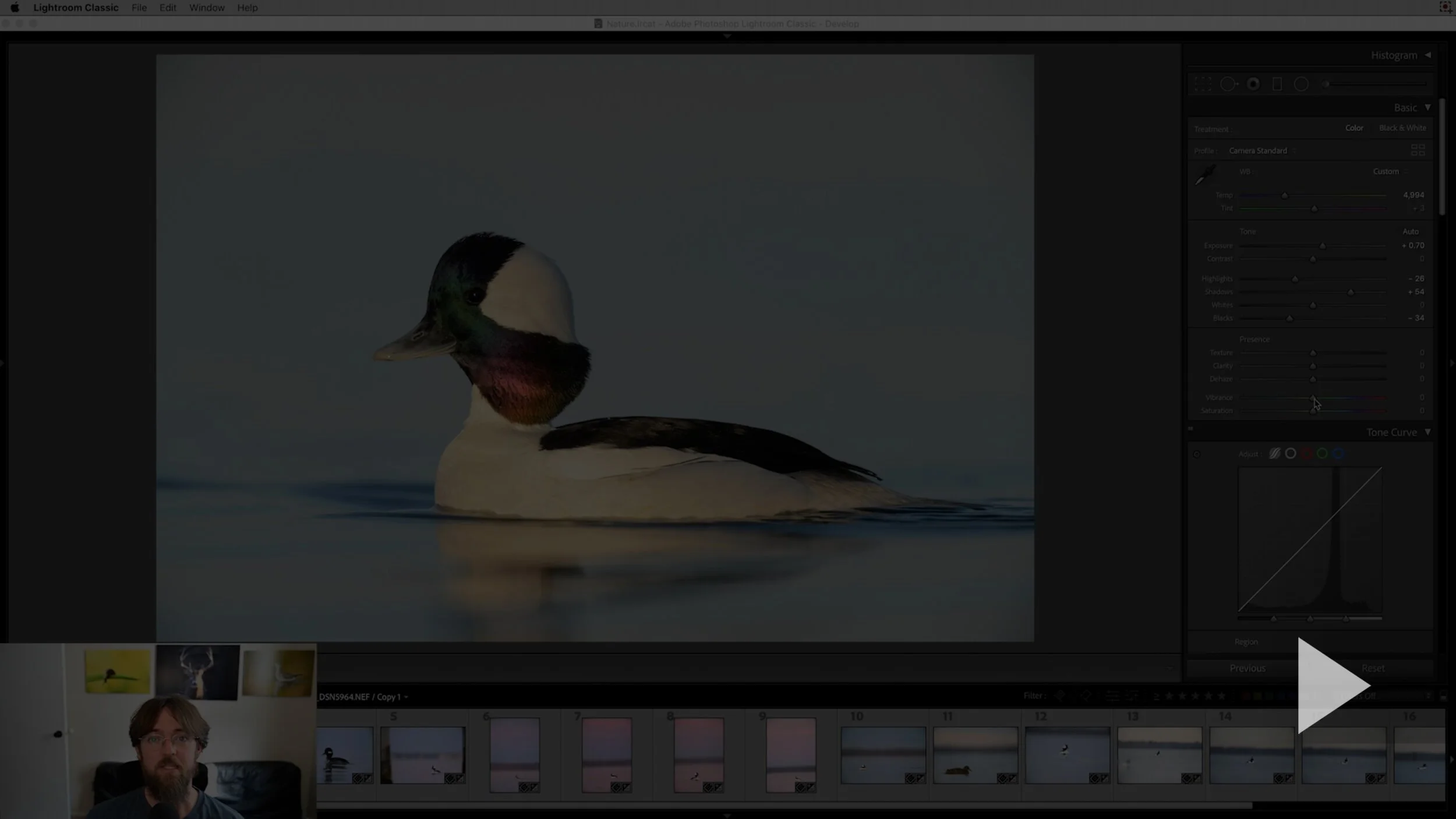Viewport: 1456px width, 819px height.
Task: Select the Spot Removal tool
Action: pos(1228,84)
